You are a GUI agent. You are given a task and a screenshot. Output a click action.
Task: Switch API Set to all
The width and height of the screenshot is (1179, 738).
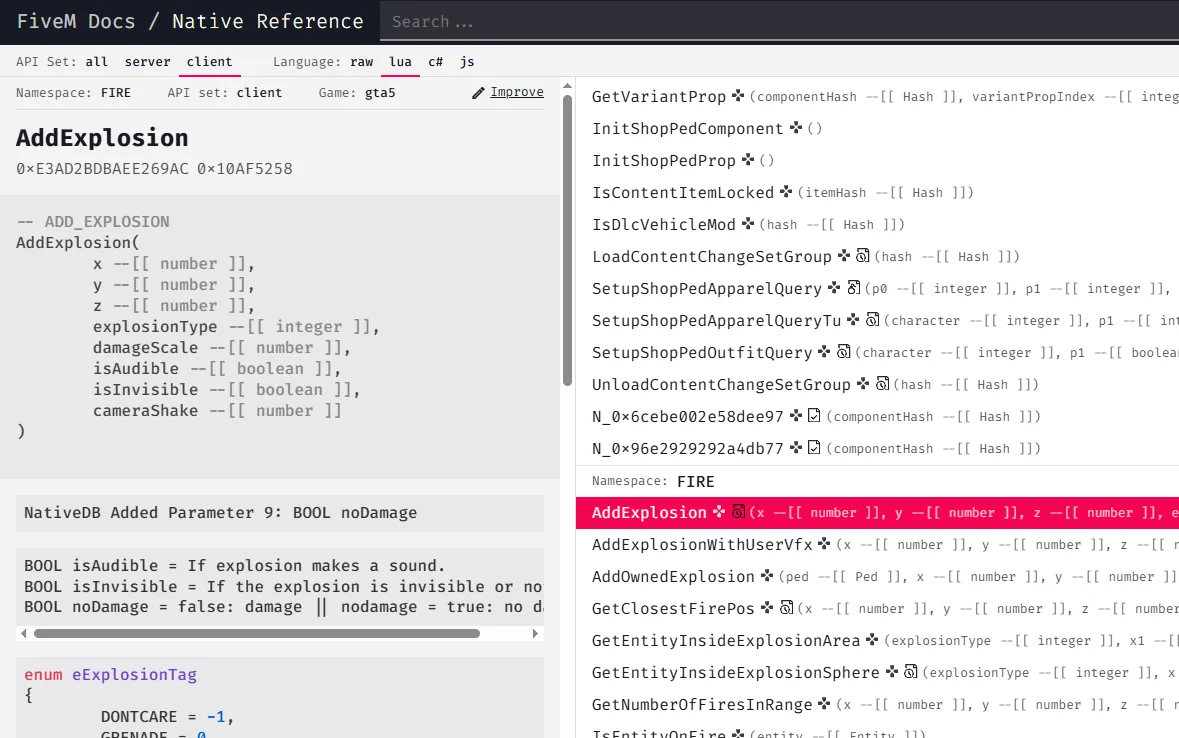coord(96,61)
